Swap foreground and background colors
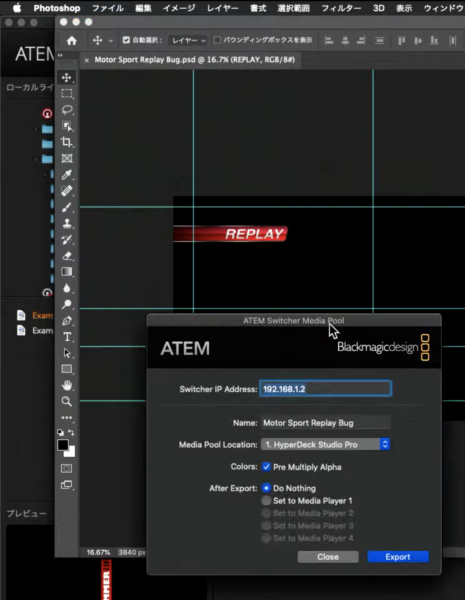The height and width of the screenshot is (600, 465). coord(71,432)
